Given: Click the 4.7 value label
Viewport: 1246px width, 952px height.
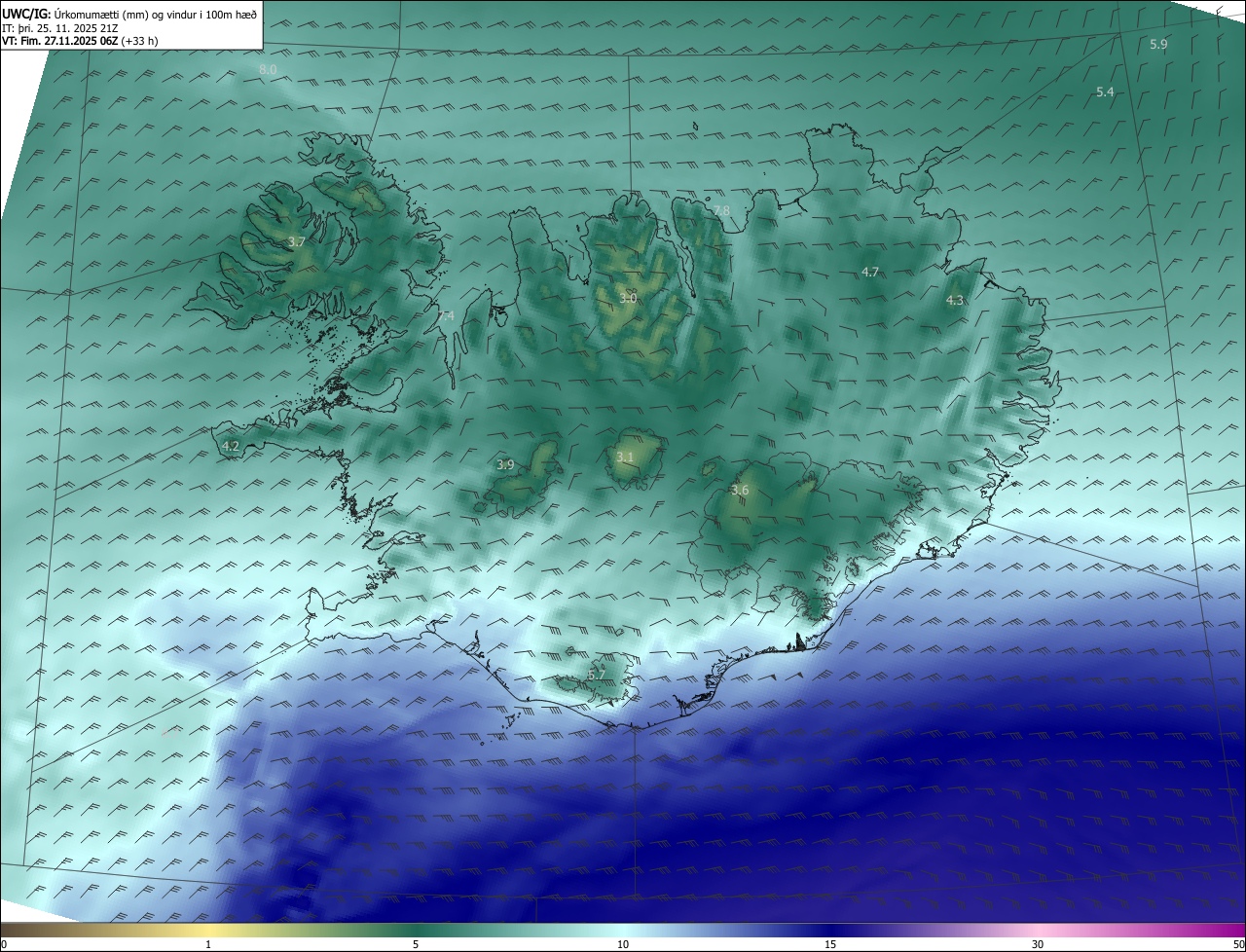Looking at the screenshot, I should pos(870,273).
